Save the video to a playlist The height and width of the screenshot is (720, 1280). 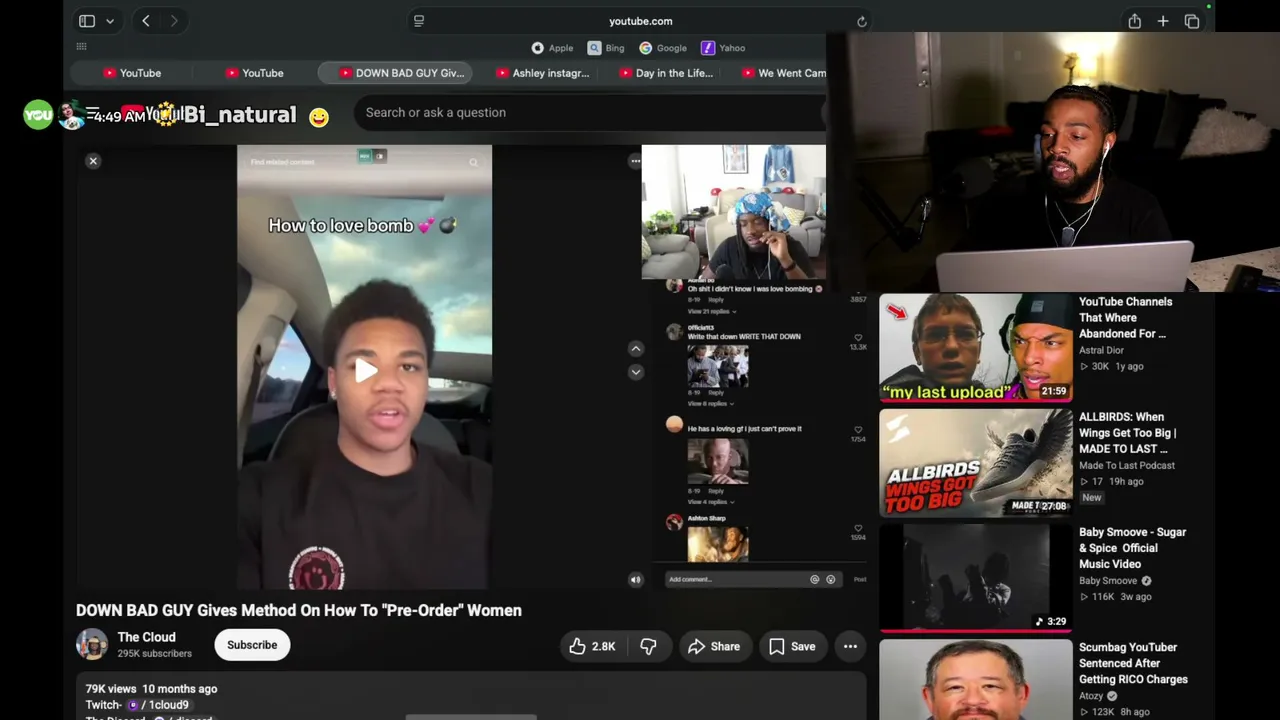pos(792,647)
